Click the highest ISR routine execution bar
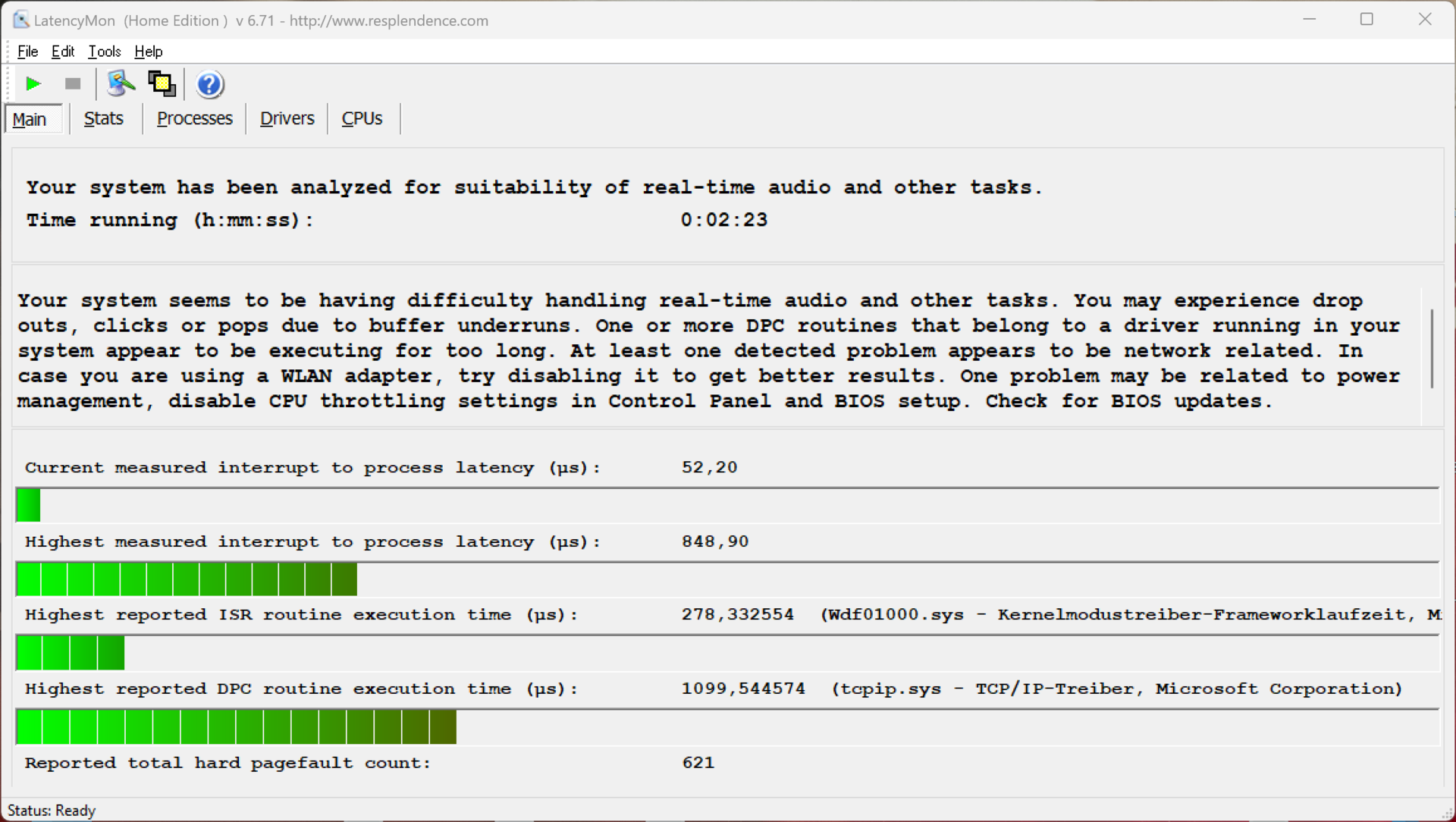Image resolution: width=1456 pixels, height=822 pixels. tap(727, 653)
